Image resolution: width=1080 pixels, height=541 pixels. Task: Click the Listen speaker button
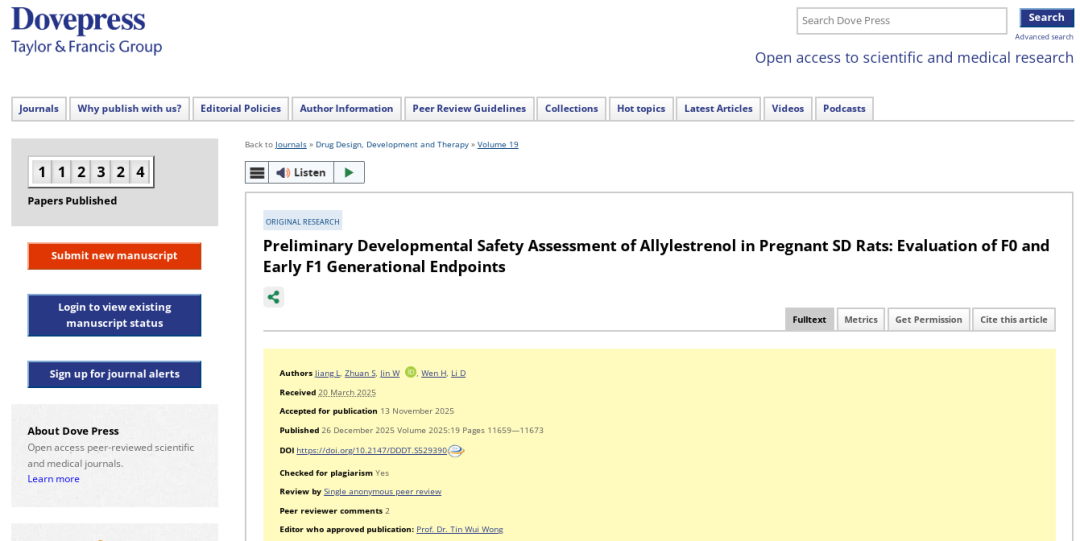[x=301, y=172]
